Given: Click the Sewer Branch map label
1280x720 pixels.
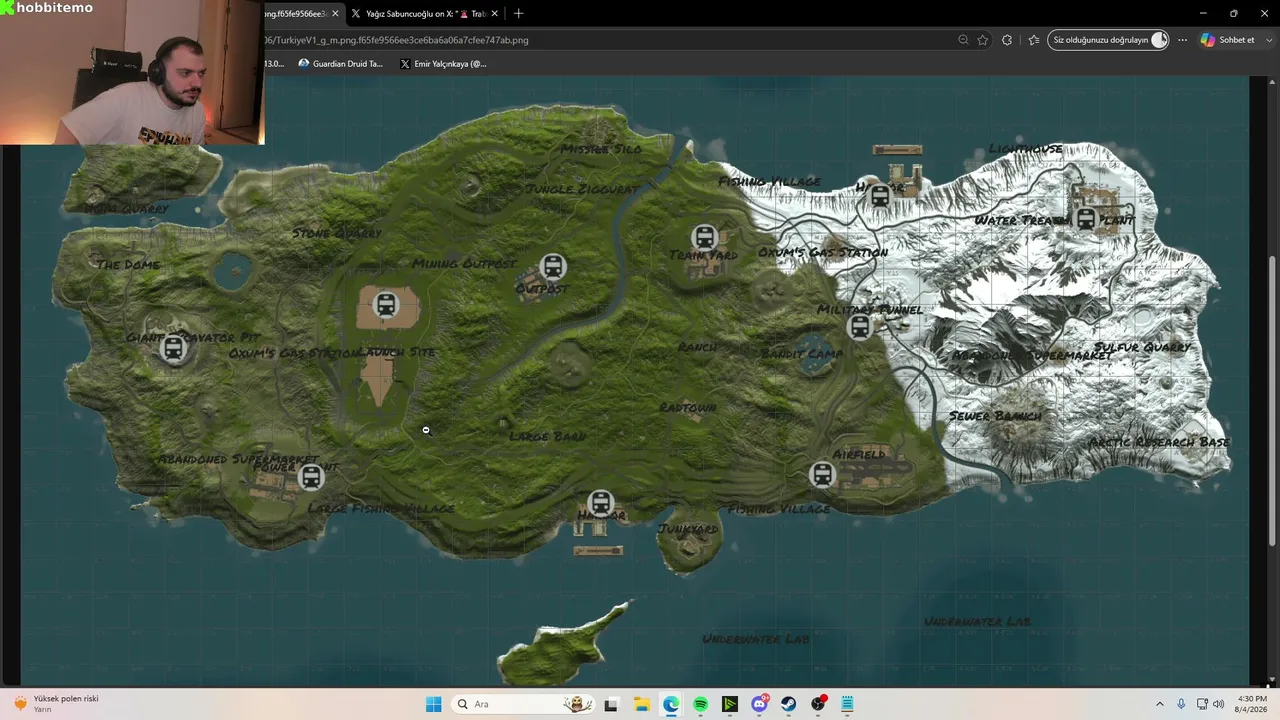Looking at the screenshot, I should pos(996,416).
